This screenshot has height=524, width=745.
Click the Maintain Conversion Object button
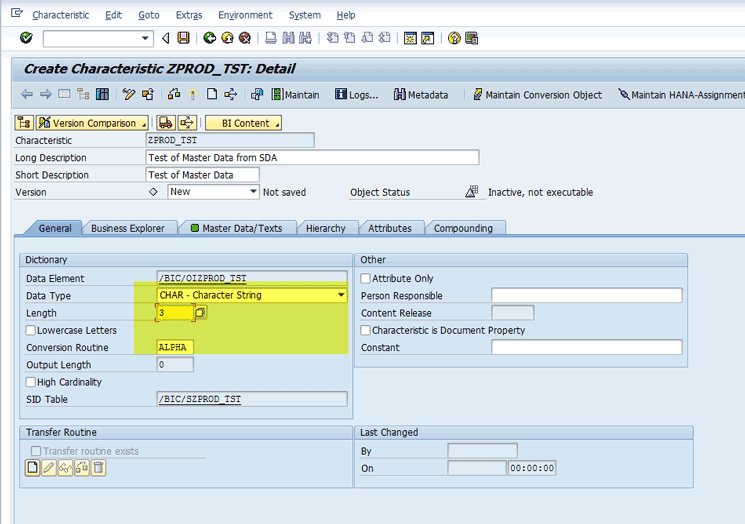537,95
